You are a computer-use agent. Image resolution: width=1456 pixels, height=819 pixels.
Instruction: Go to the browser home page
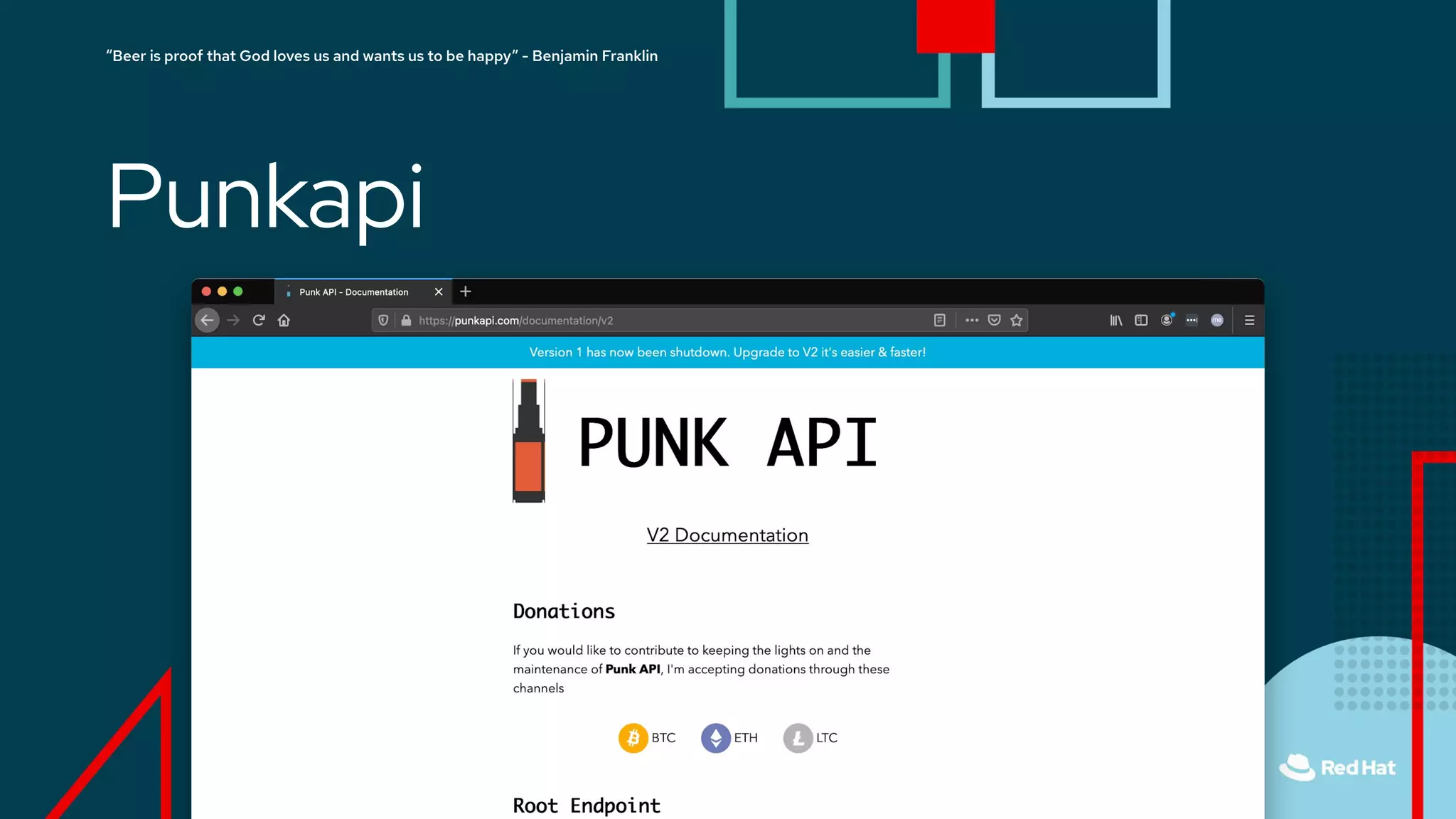[x=284, y=321]
